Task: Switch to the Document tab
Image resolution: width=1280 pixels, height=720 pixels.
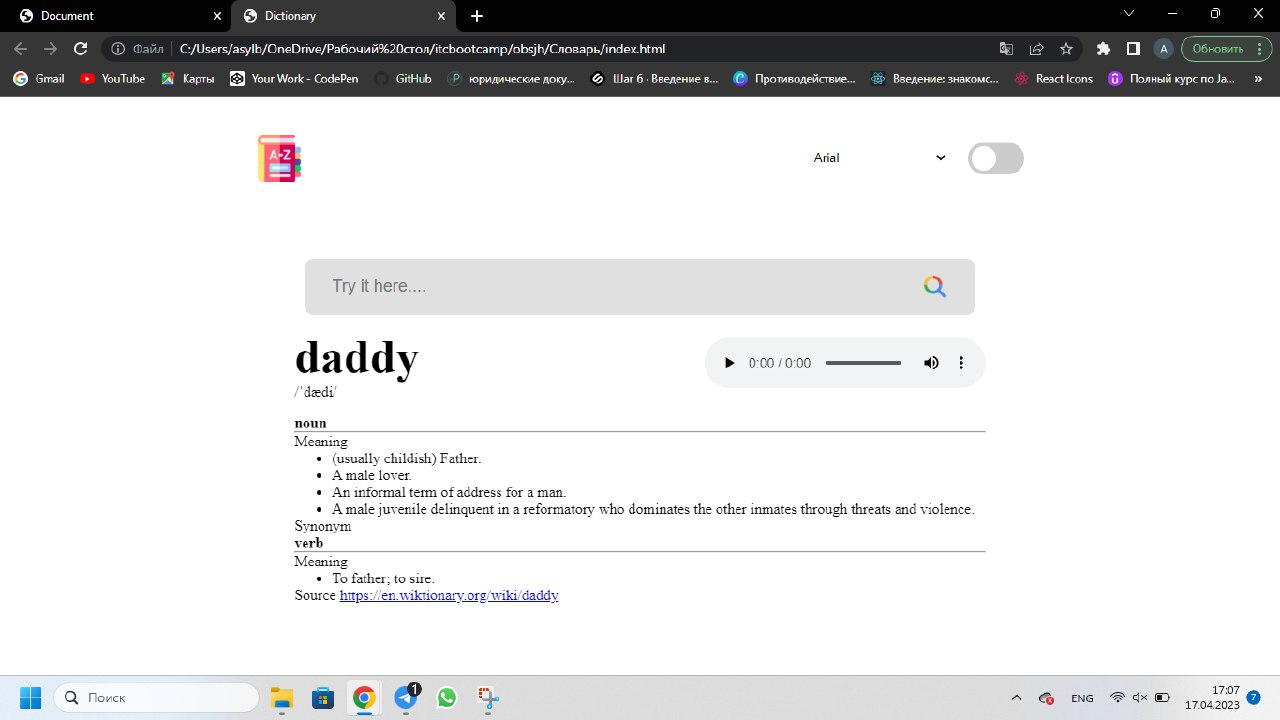Action: point(115,16)
